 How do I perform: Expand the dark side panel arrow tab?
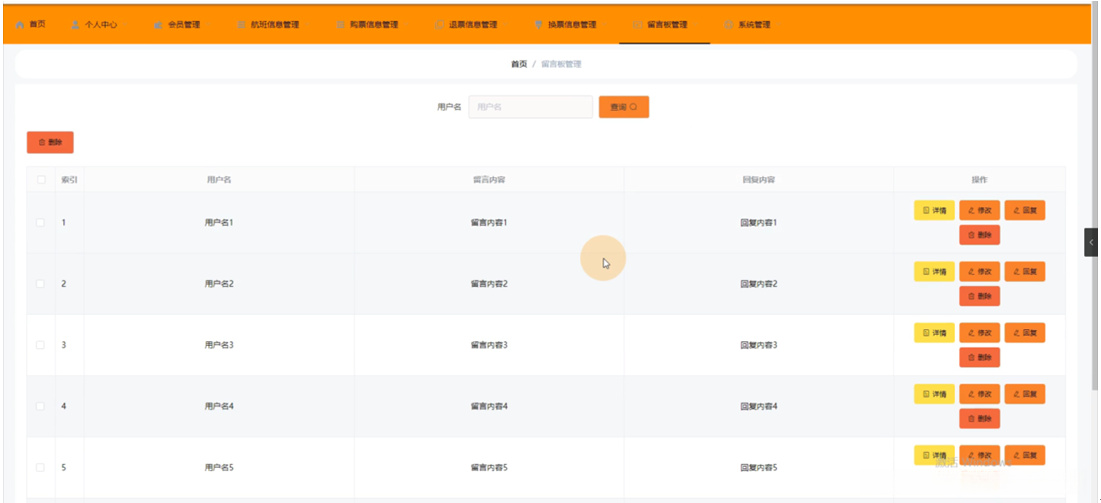tap(1090, 242)
